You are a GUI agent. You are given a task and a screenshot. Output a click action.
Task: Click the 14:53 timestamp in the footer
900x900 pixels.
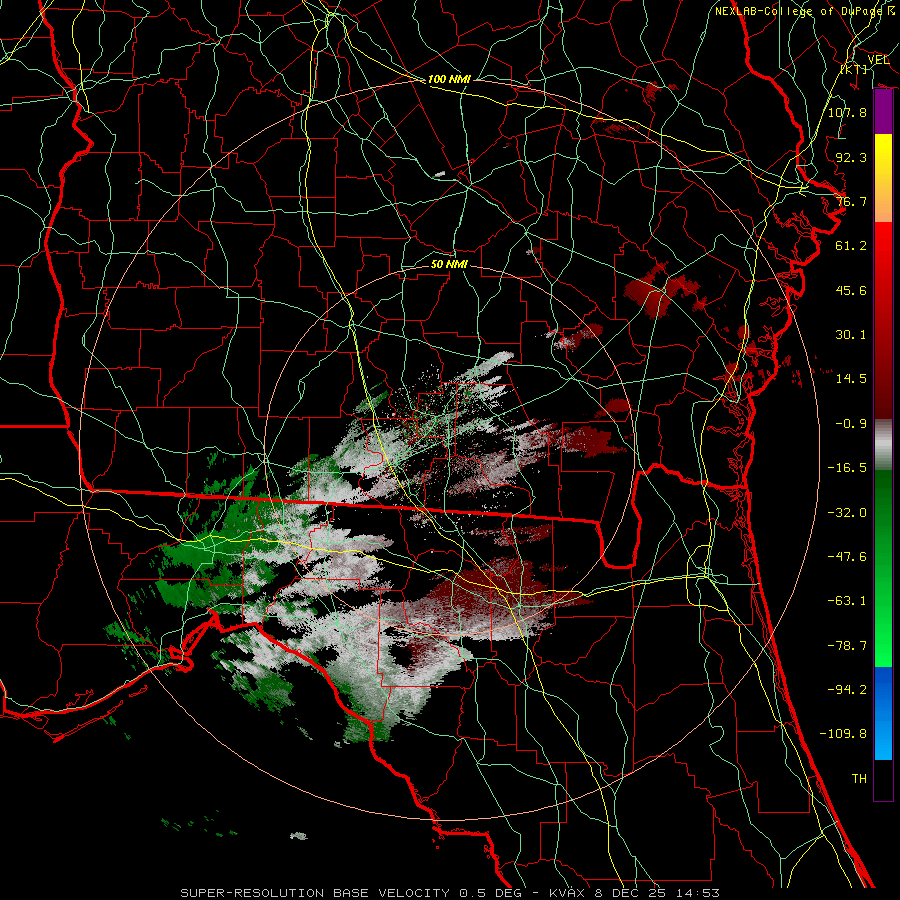(x=698, y=893)
